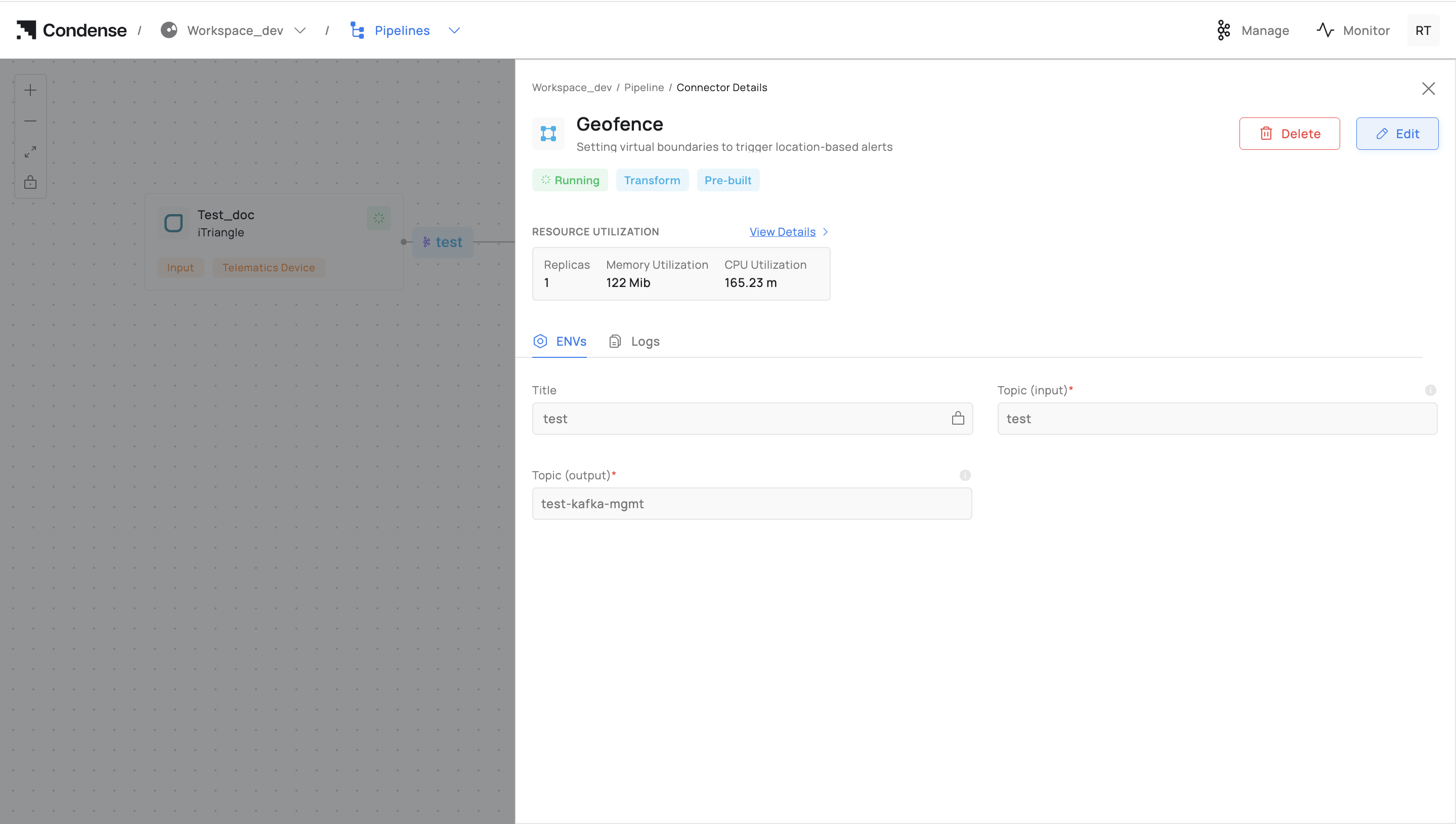
Task: Click the Edit button
Action: (x=1397, y=134)
